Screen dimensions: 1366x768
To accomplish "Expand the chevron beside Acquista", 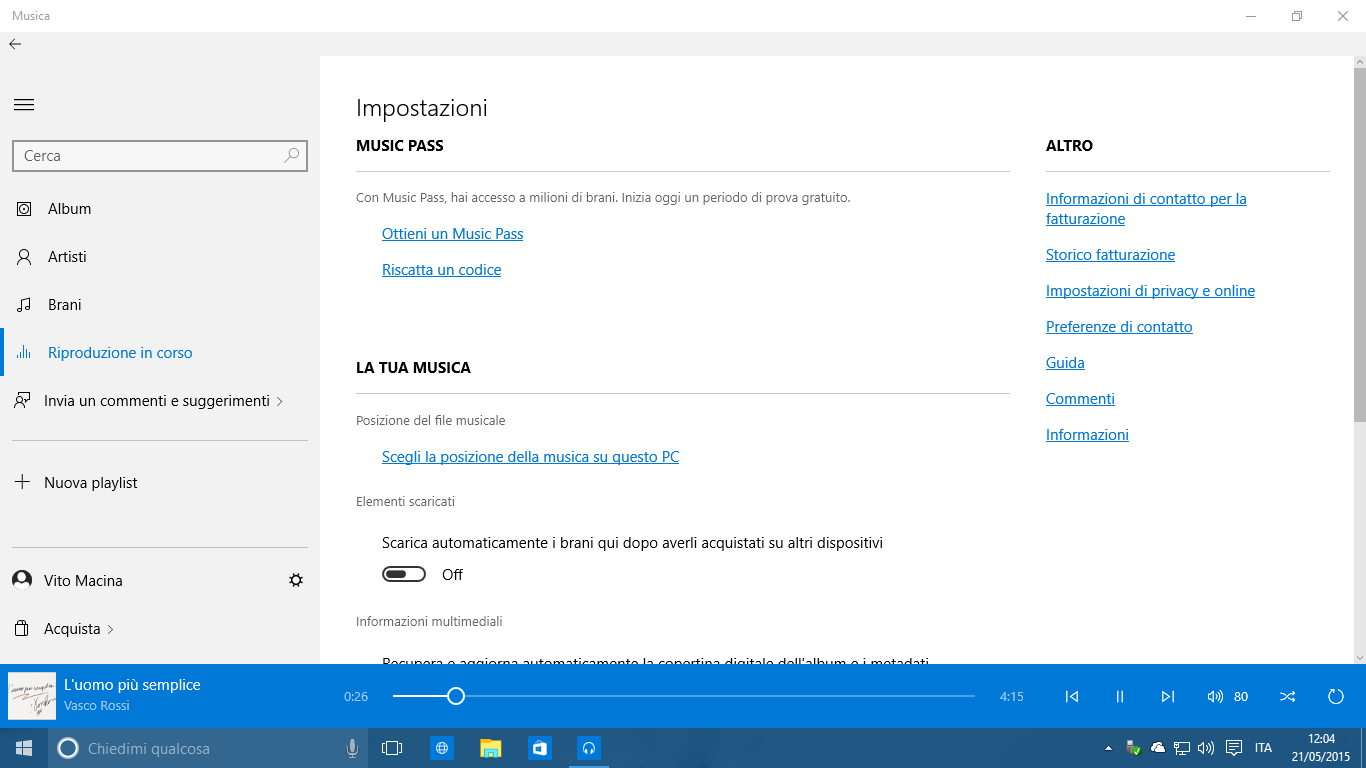I will [x=110, y=629].
